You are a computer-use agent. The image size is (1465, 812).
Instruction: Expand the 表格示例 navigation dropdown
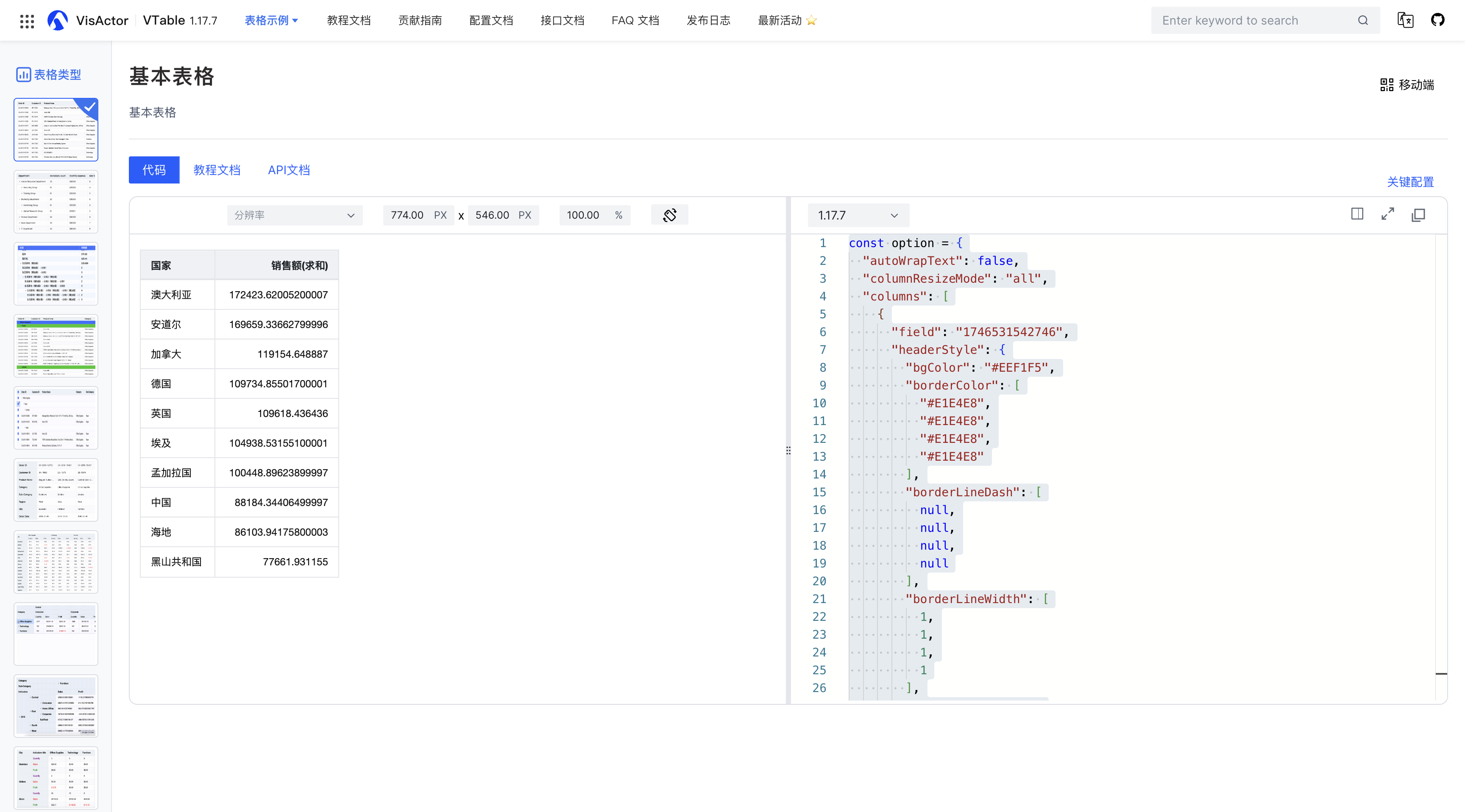(271, 20)
